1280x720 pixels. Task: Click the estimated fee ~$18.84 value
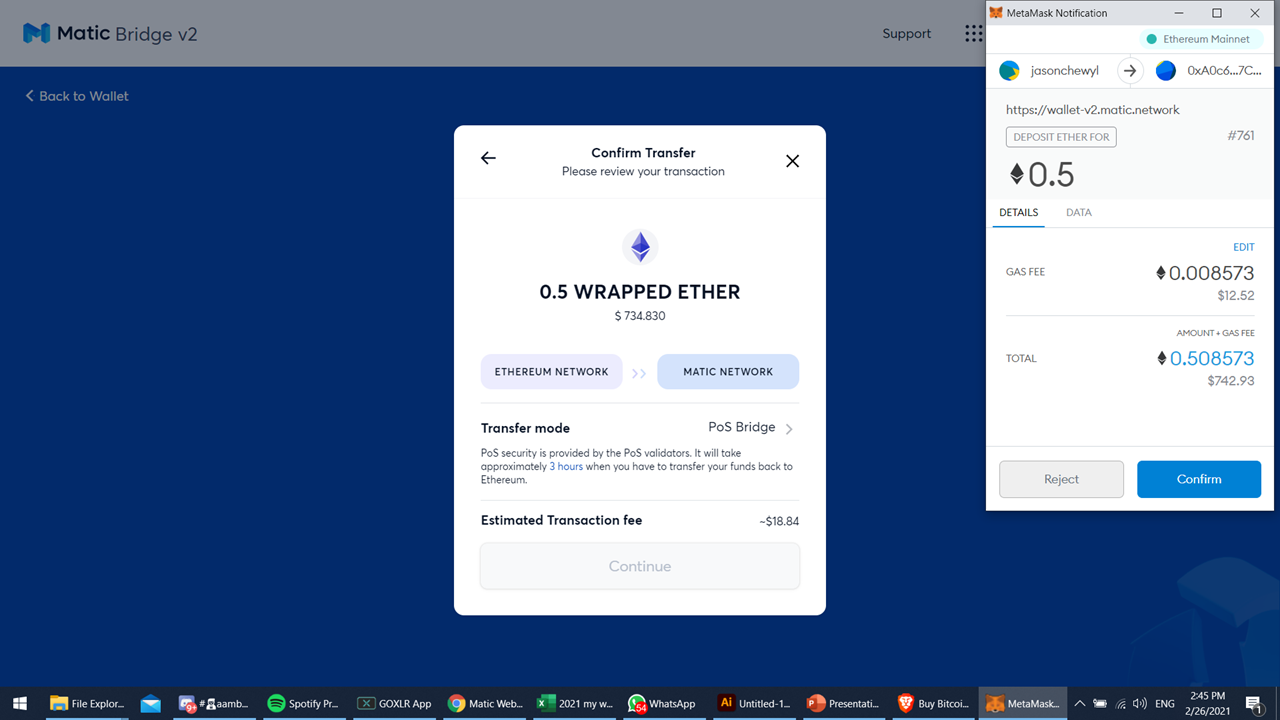[x=779, y=522]
